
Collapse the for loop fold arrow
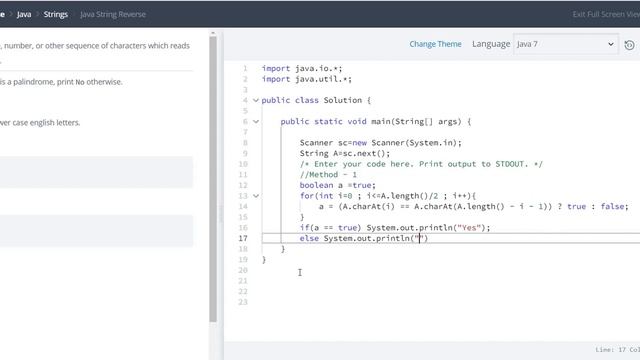[256, 196]
